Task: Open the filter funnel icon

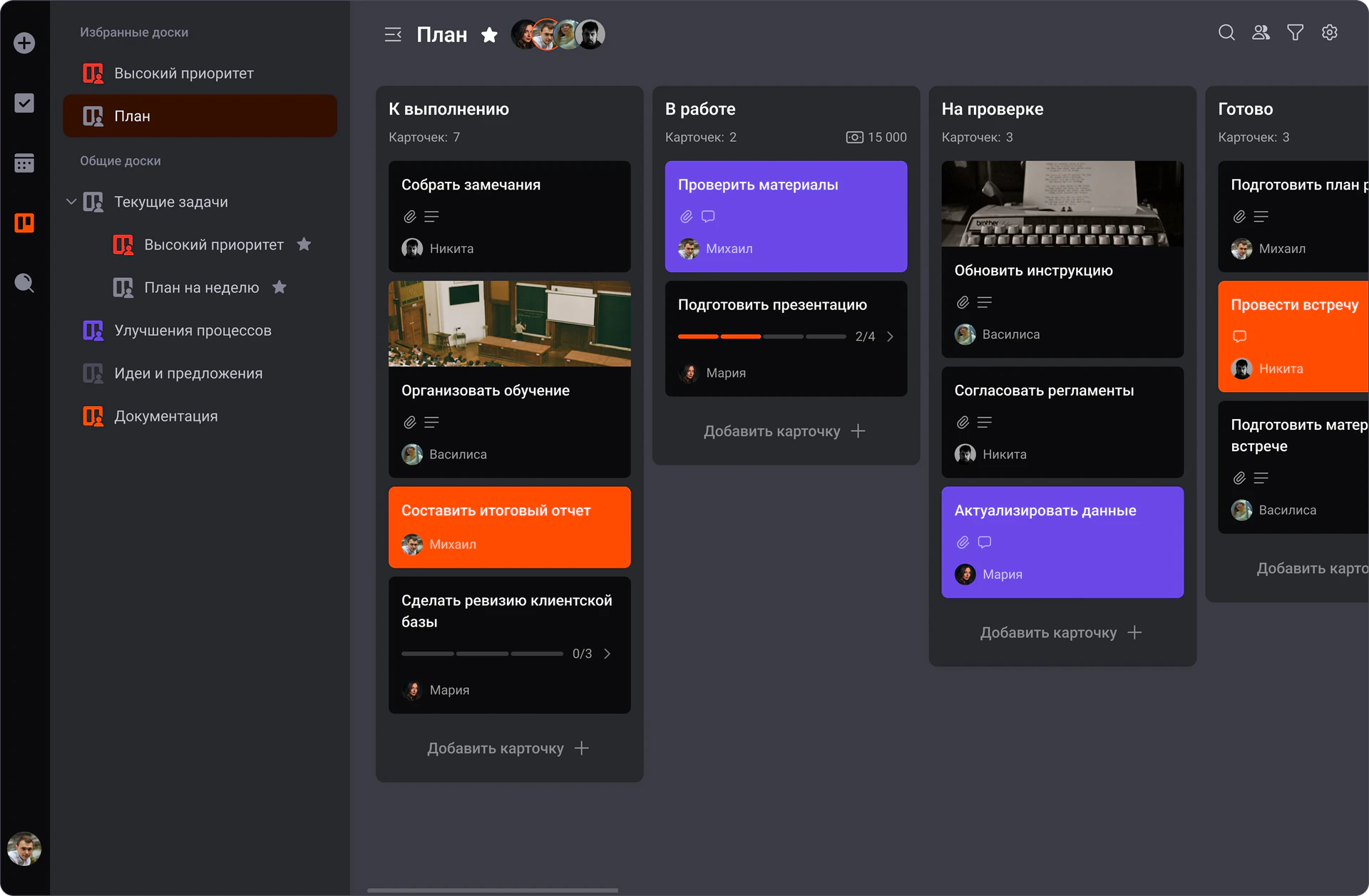Action: point(1295,33)
